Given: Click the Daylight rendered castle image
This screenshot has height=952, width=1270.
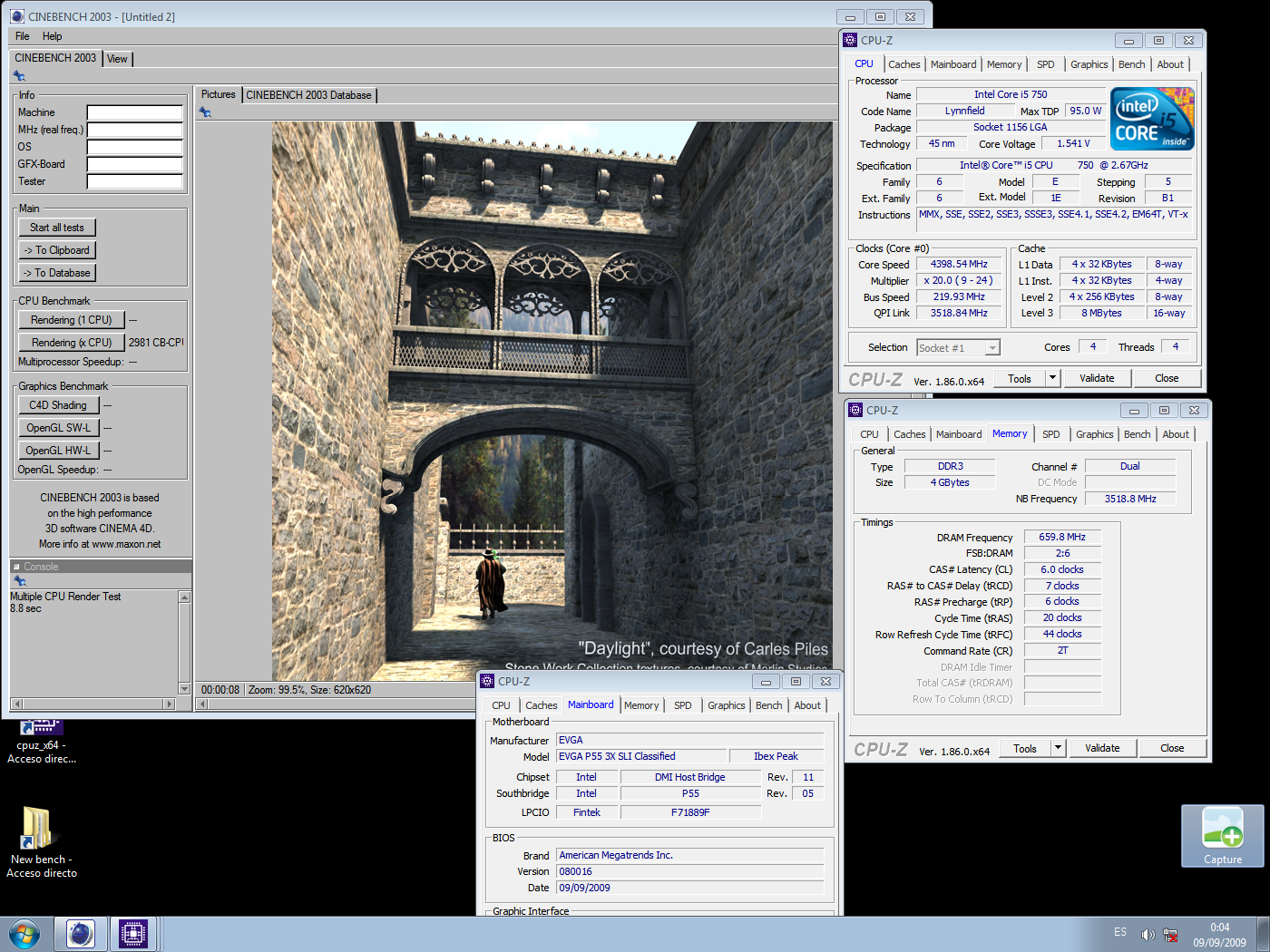Looking at the screenshot, I should pyautogui.click(x=552, y=401).
